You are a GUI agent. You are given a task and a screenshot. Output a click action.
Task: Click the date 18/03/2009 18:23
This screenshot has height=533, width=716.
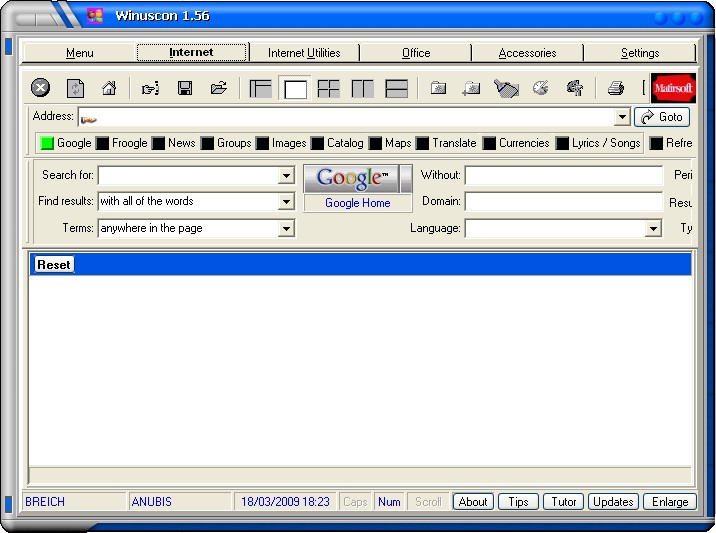pos(285,502)
